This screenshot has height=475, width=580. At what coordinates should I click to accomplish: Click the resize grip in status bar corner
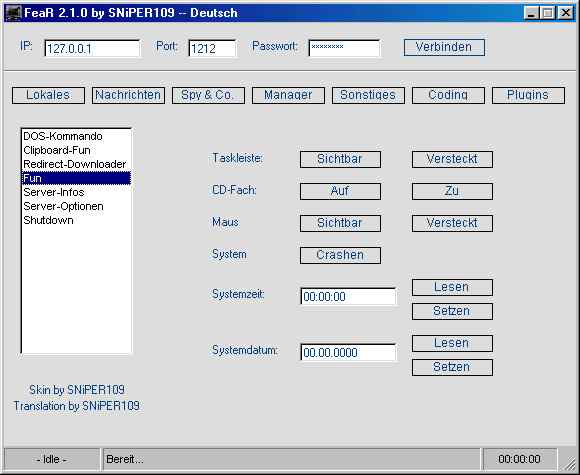569,462
